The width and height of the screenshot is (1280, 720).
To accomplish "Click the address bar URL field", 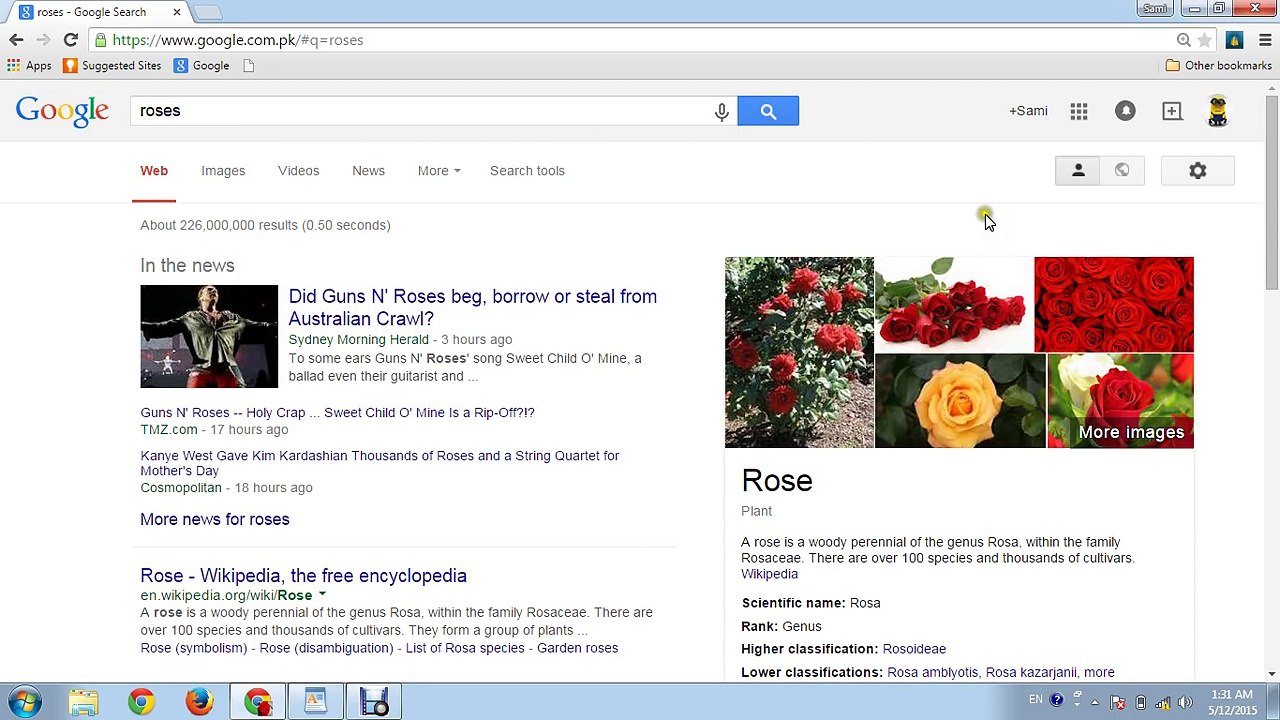I will pyautogui.click(x=640, y=40).
